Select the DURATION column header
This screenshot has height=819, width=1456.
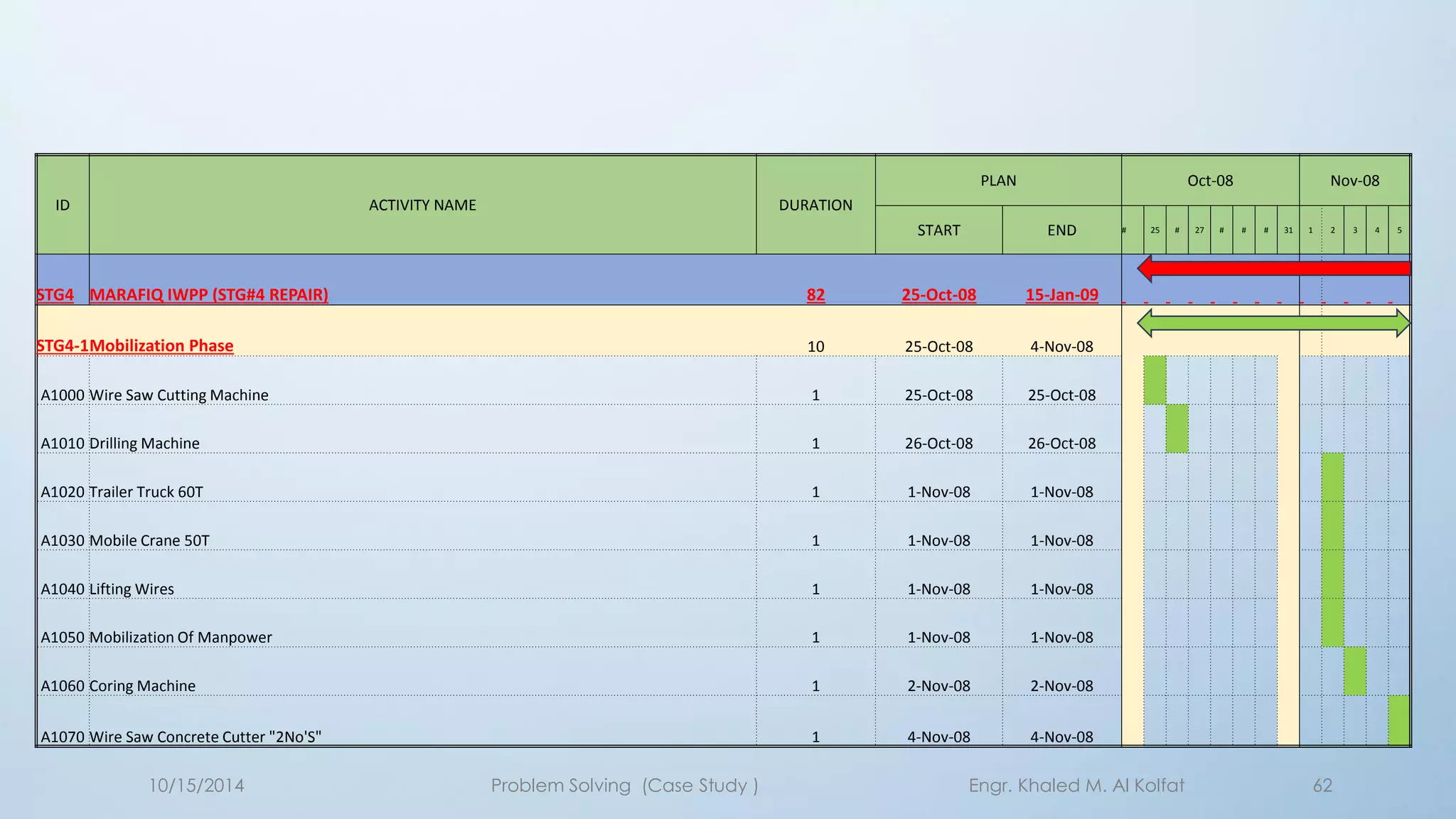(815, 205)
